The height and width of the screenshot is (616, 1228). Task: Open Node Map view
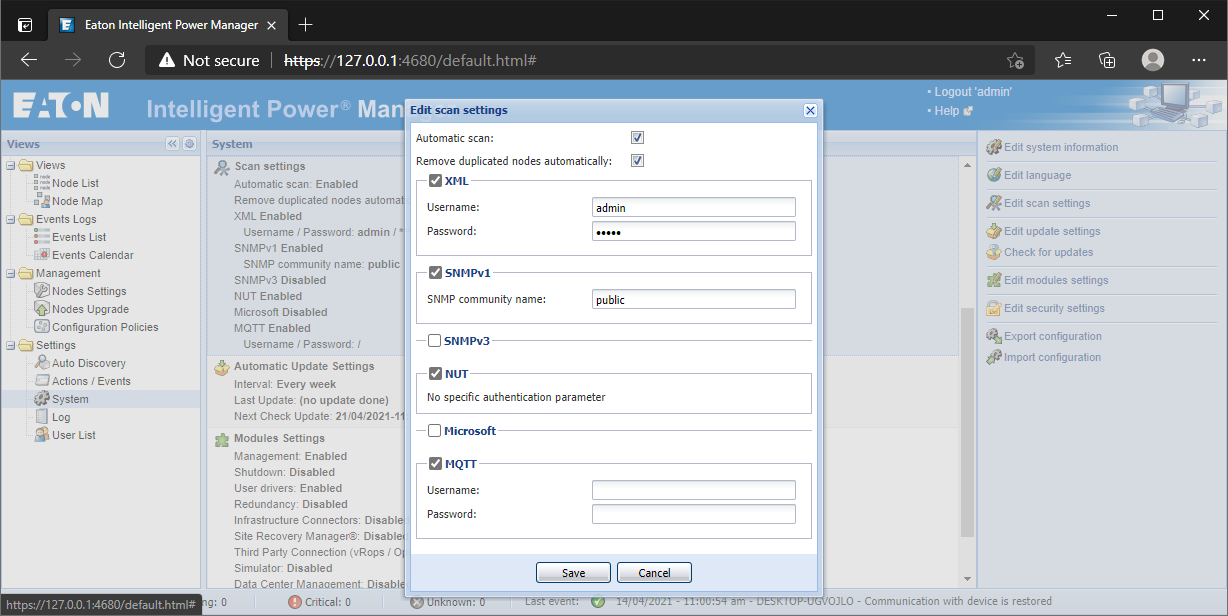tap(77, 201)
